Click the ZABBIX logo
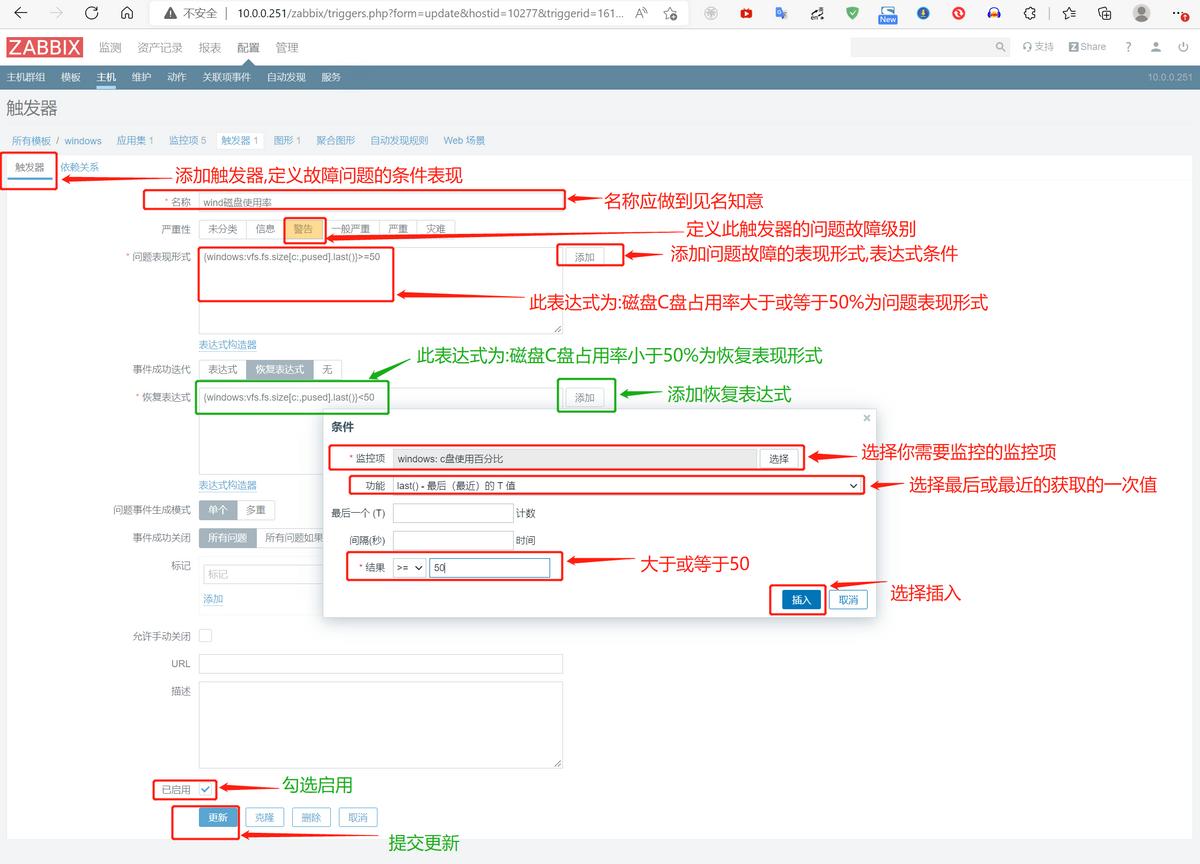This screenshot has height=864, width=1200. coord(44,46)
